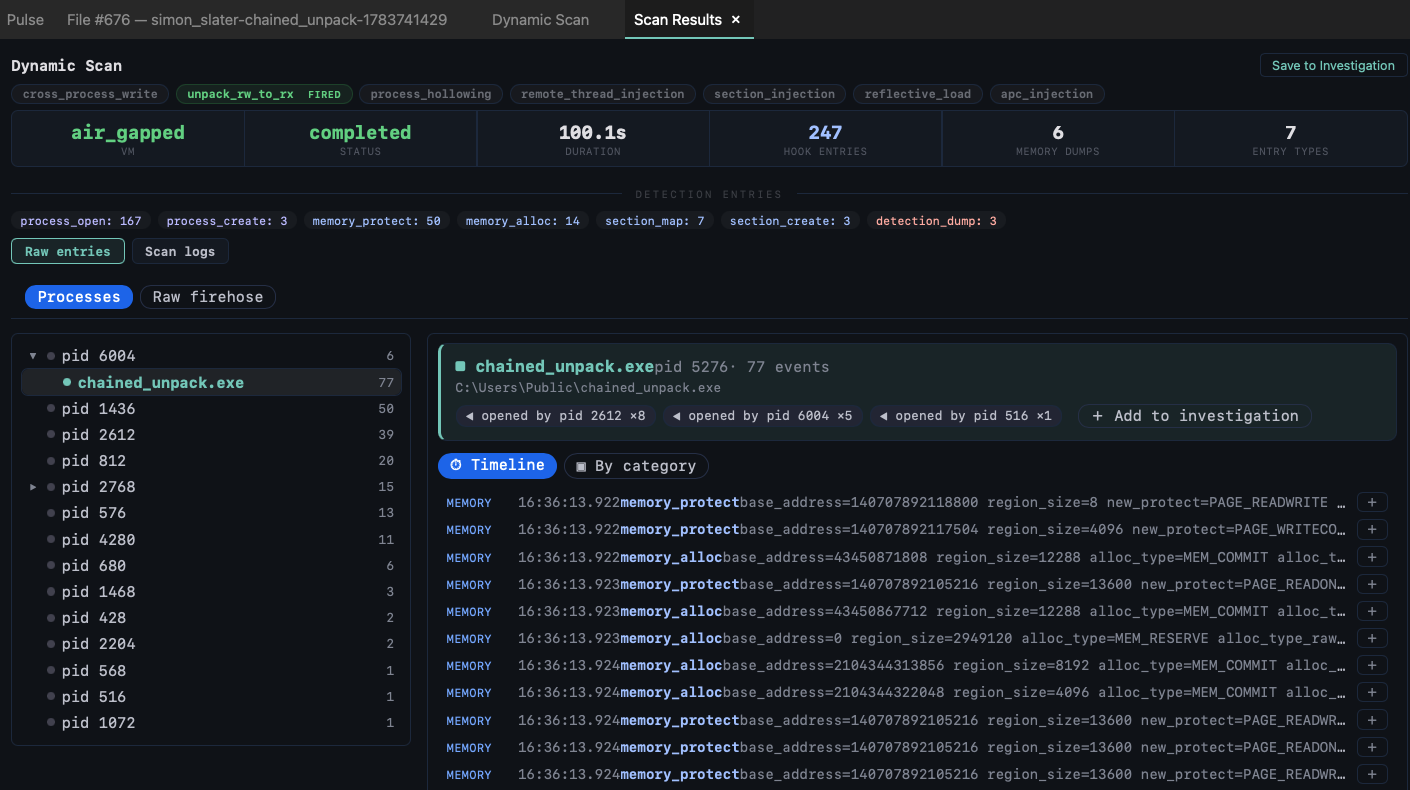Click process path C:\Users\Public\chained_unpack.exe
The height and width of the screenshot is (790, 1410).
pos(588,388)
